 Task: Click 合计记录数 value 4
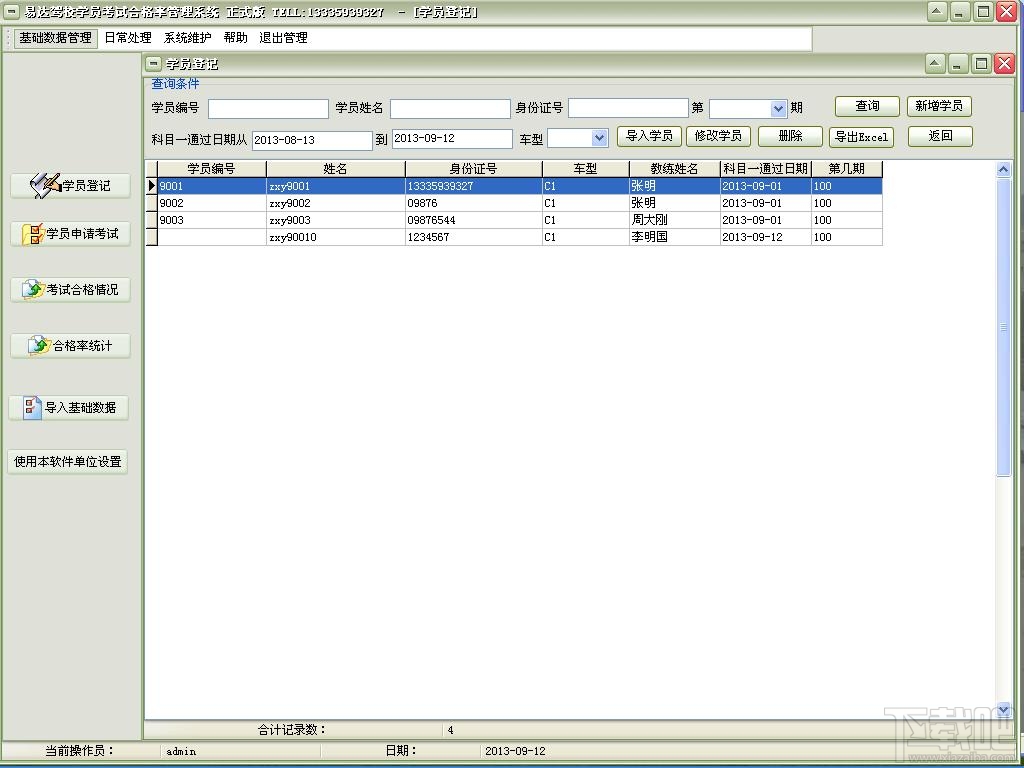point(451,730)
